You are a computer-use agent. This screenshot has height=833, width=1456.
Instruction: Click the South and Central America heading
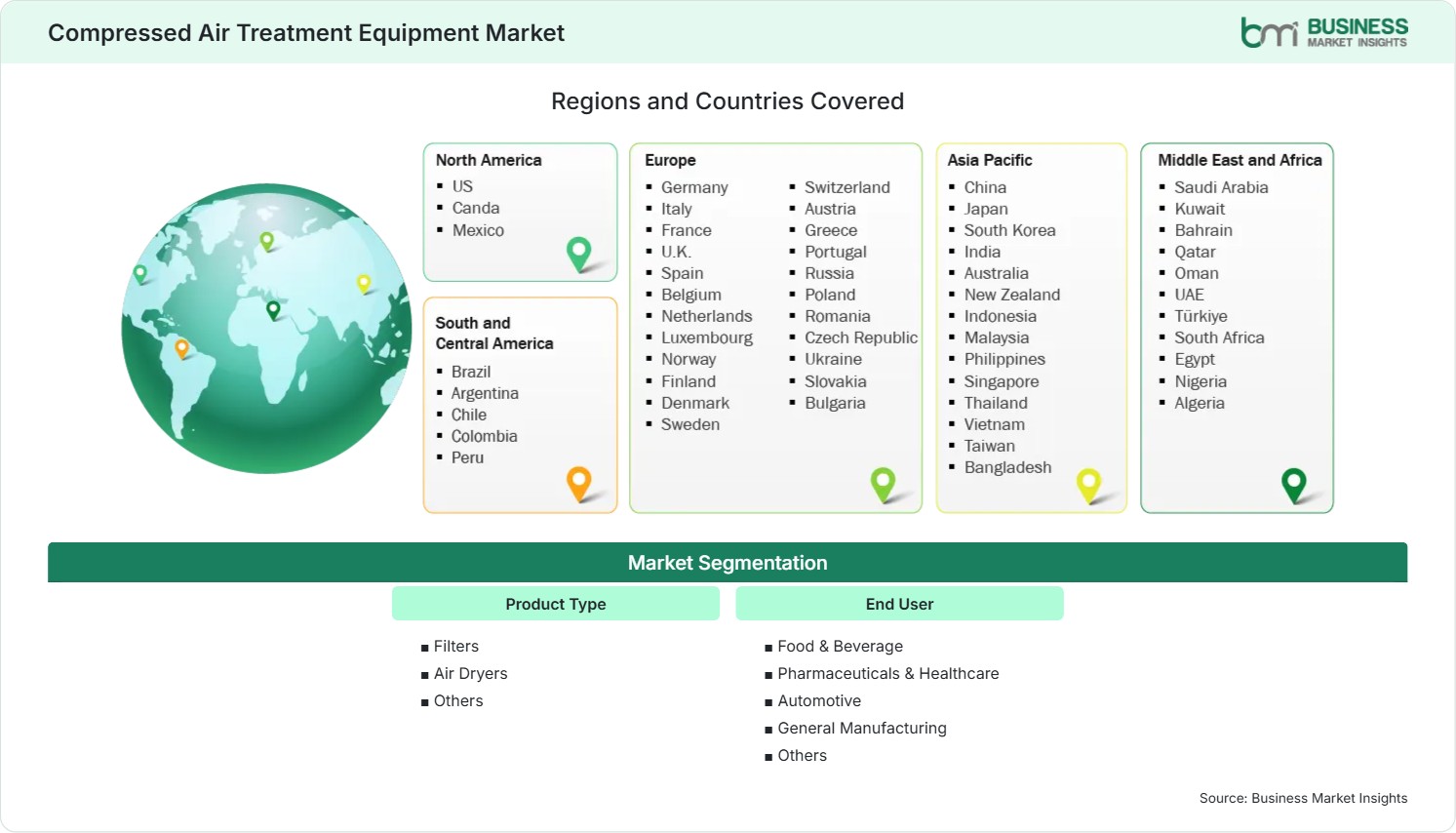coord(494,333)
